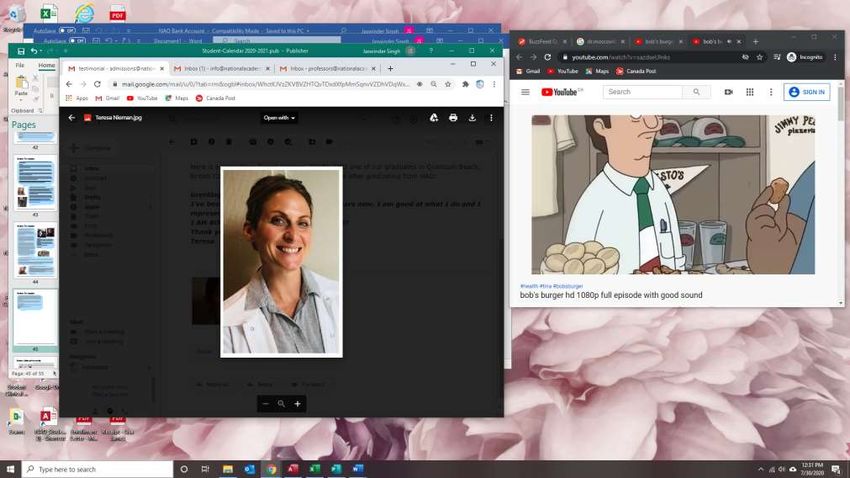Switch to Inbox professors@ Gmail tab
The height and width of the screenshot is (478, 850).
tap(327, 69)
